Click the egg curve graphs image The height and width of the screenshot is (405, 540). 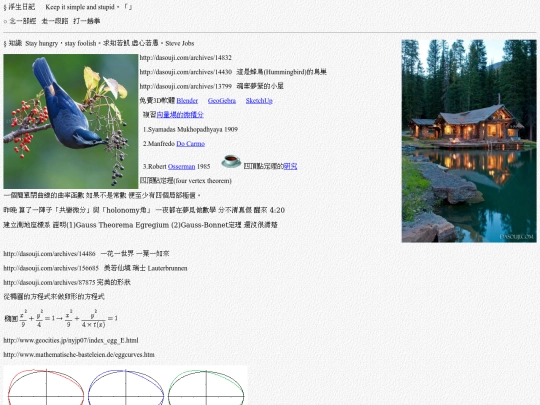tap(125, 385)
